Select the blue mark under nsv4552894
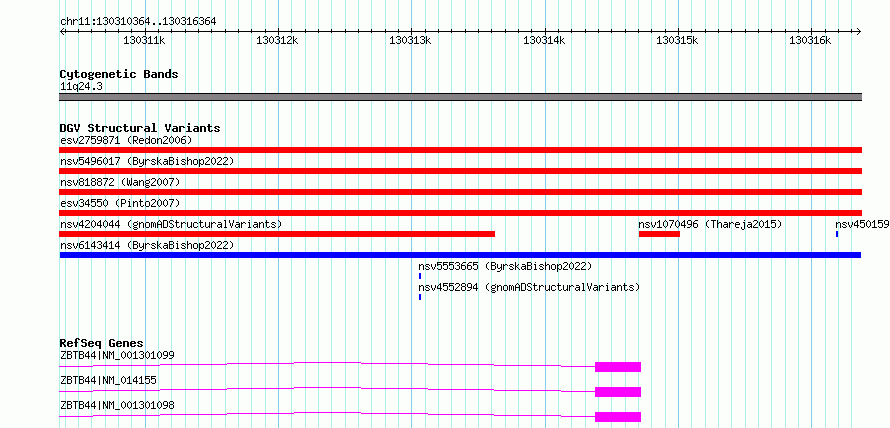This screenshot has width=890, height=428. point(420,297)
